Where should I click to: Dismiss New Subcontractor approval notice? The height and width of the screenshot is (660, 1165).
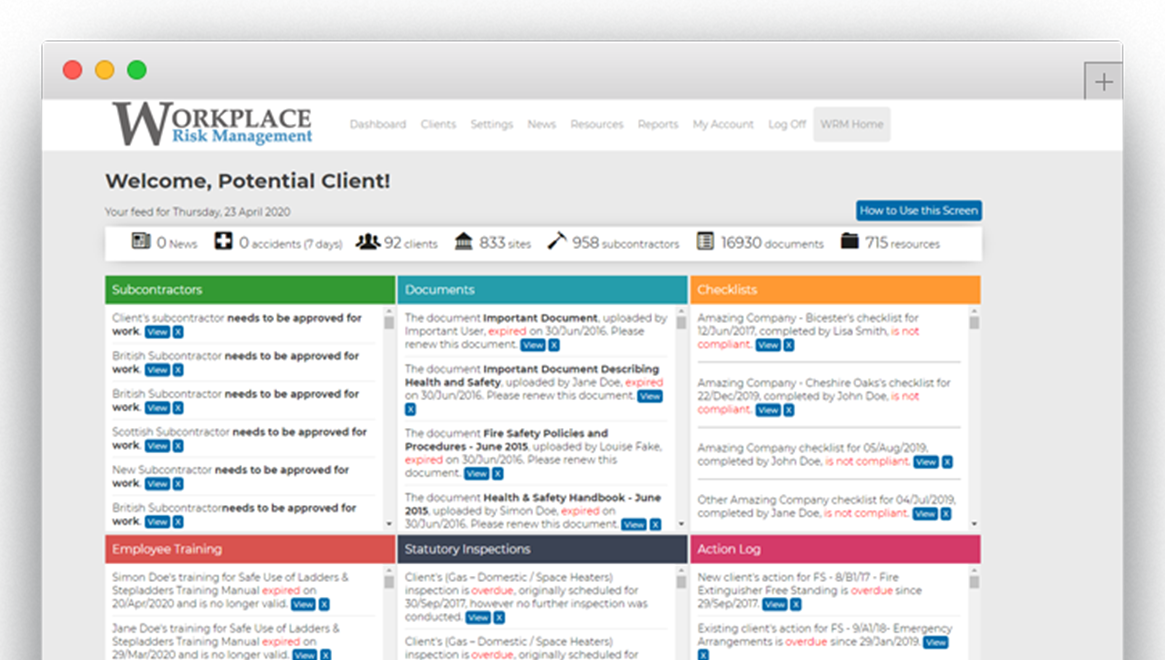[x=178, y=484]
